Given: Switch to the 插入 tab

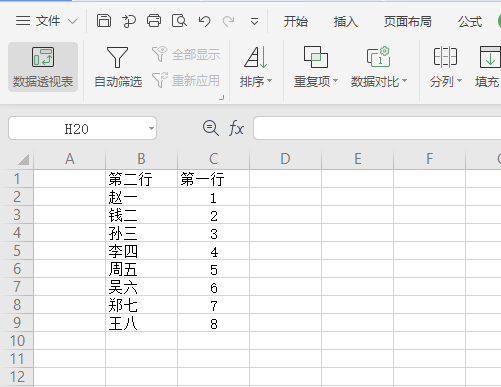Looking at the screenshot, I should pyautogui.click(x=346, y=22).
